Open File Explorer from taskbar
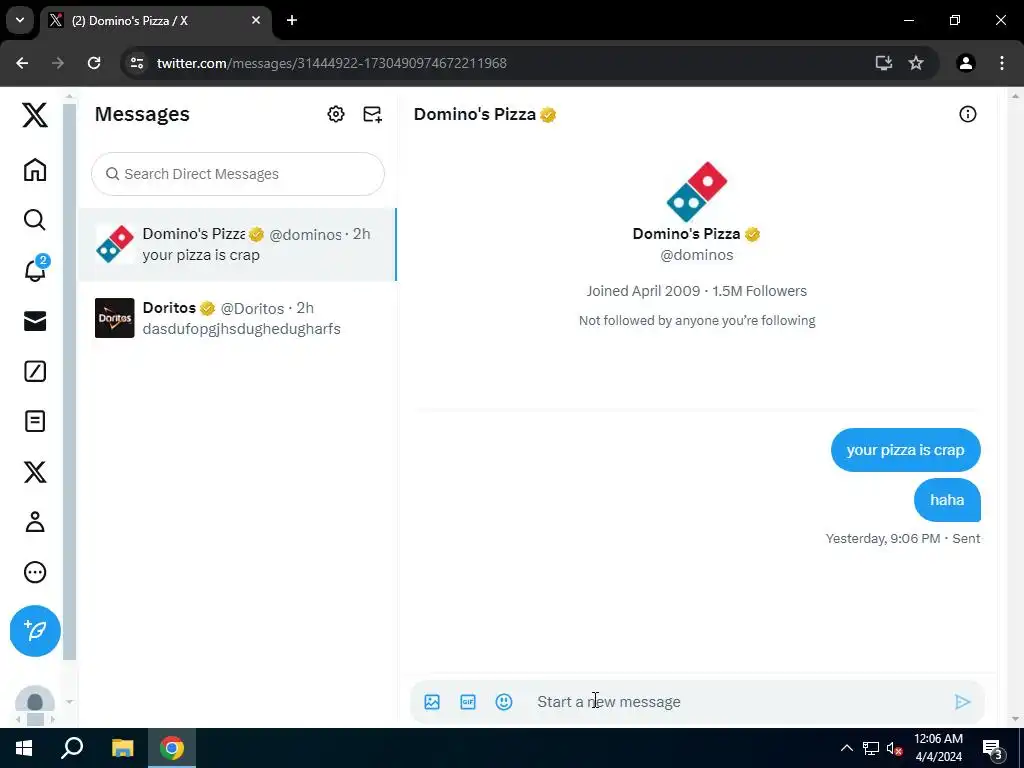This screenshot has height=768, width=1024. click(x=122, y=748)
